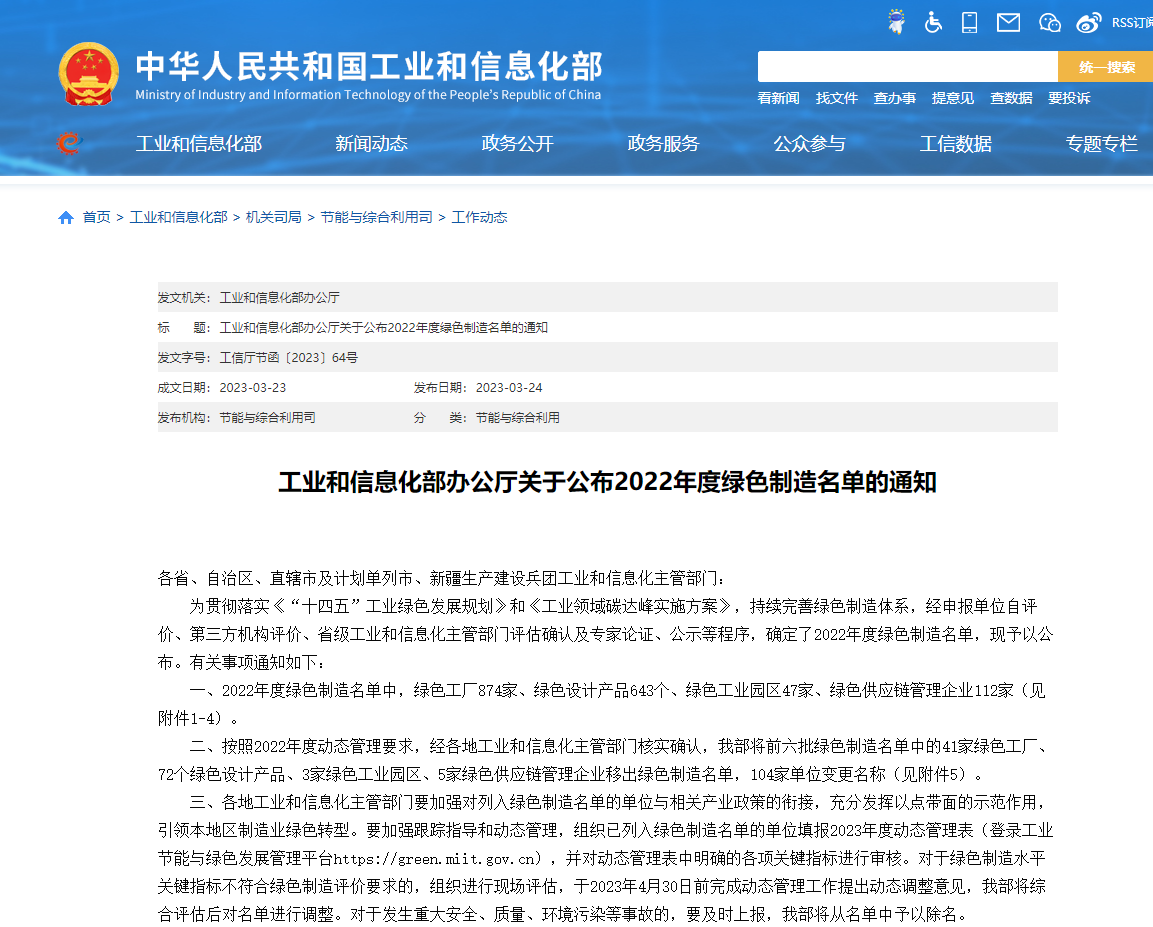1153x927 pixels.
Task: Go to 首页 via the breadcrumb
Action: (96, 216)
